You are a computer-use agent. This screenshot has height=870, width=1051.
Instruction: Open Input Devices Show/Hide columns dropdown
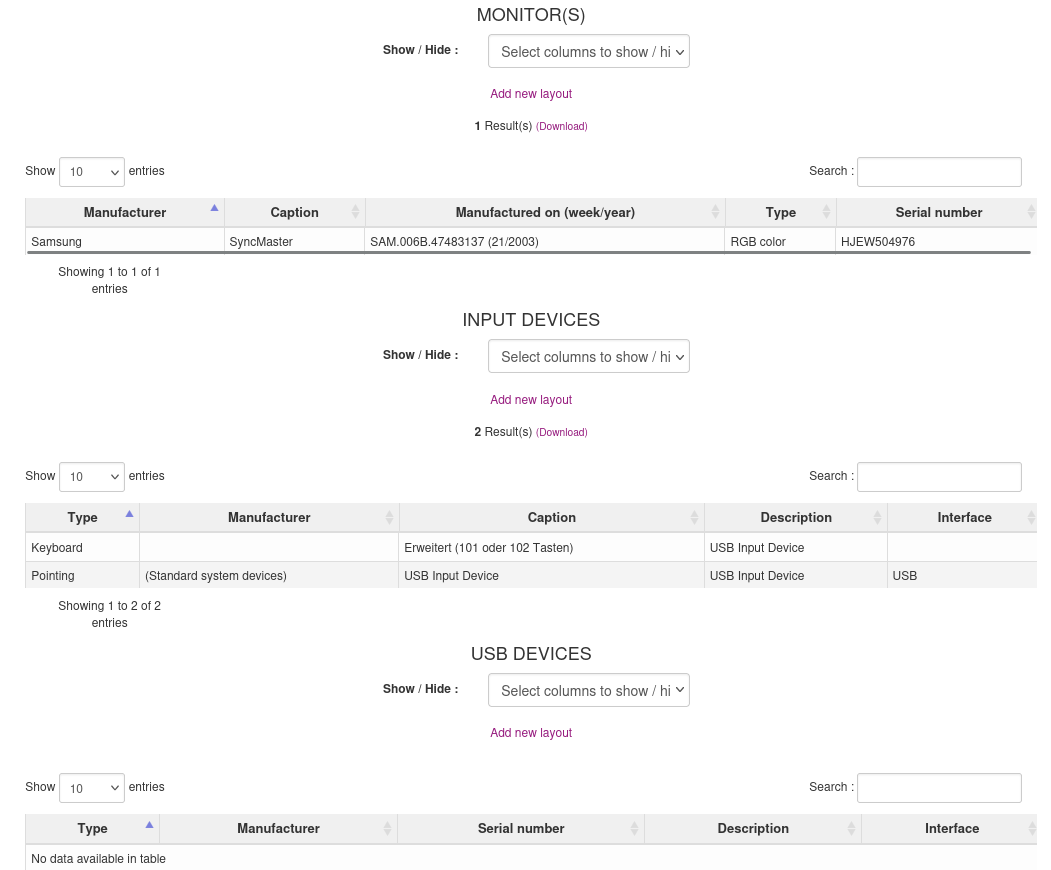coord(588,357)
